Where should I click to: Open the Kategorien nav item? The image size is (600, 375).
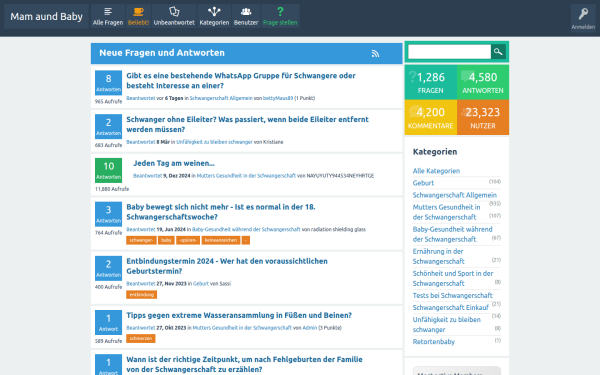[x=214, y=16]
